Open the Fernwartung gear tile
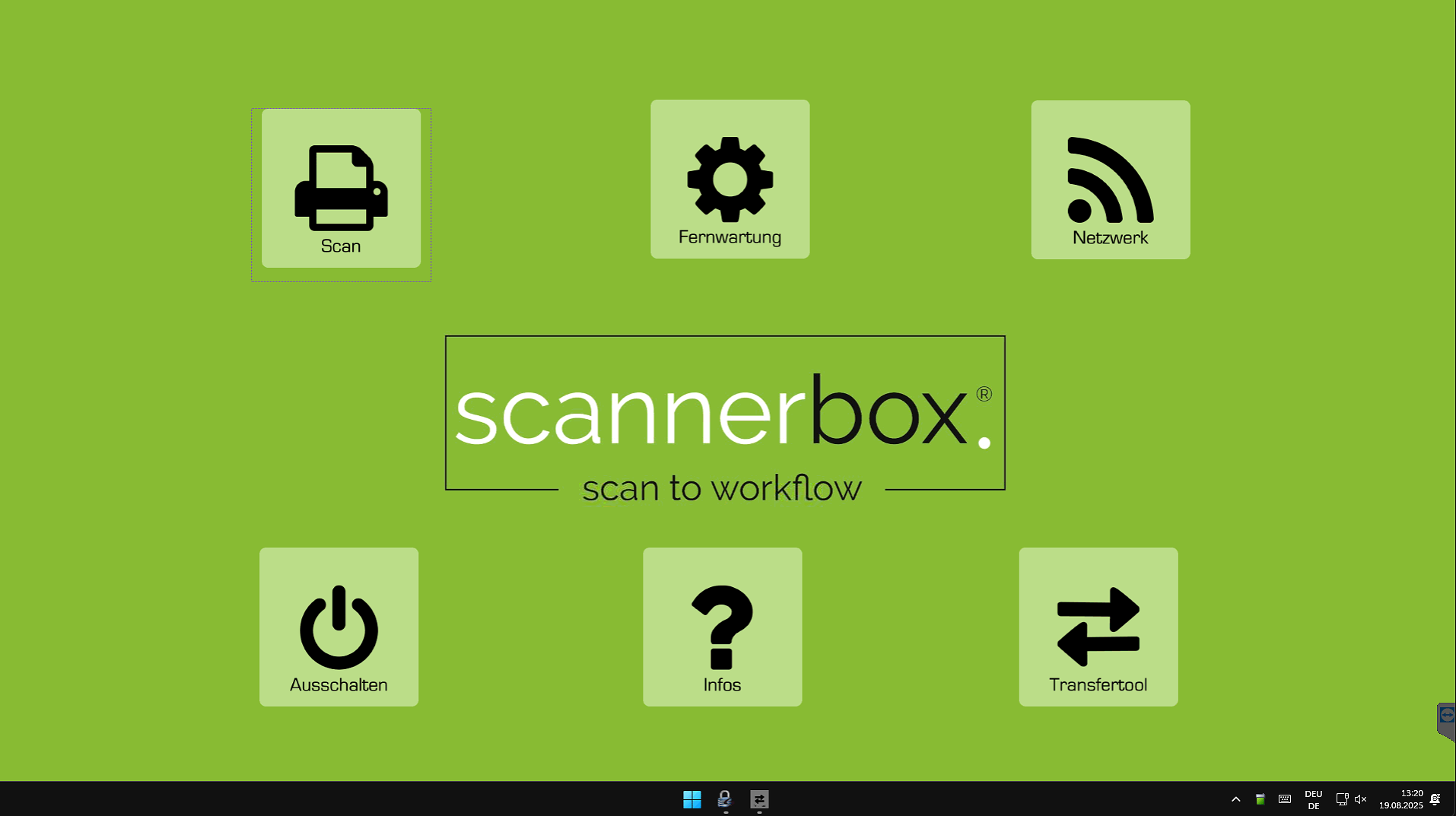Viewport: 1456px width, 816px height. coord(730,179)
